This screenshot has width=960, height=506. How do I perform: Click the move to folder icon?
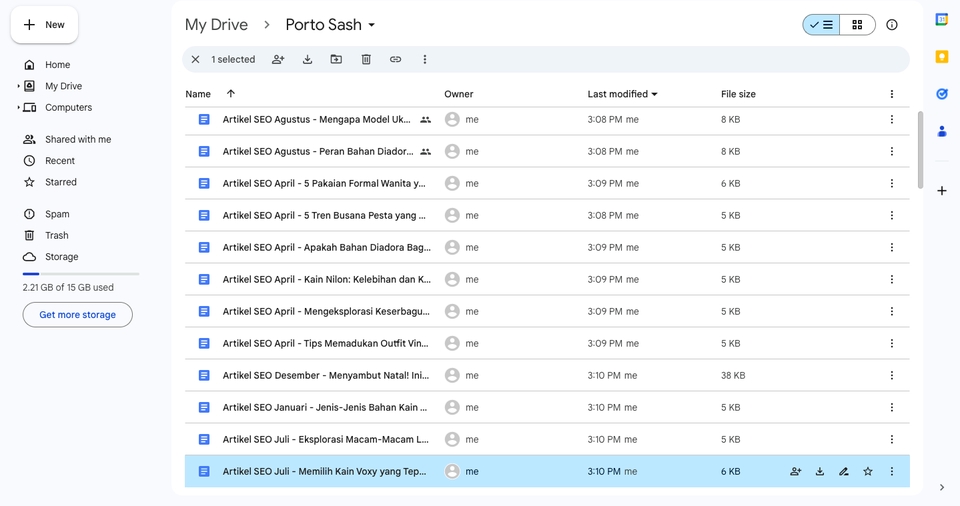pos(336,60)
